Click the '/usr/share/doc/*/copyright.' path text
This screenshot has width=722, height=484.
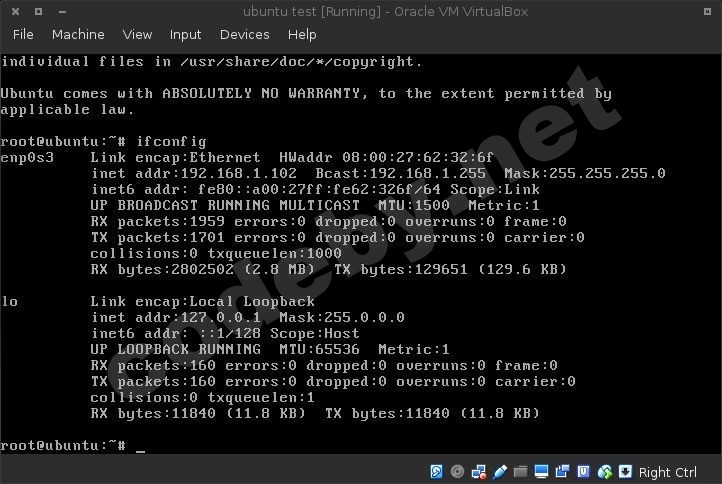point(302,62)
